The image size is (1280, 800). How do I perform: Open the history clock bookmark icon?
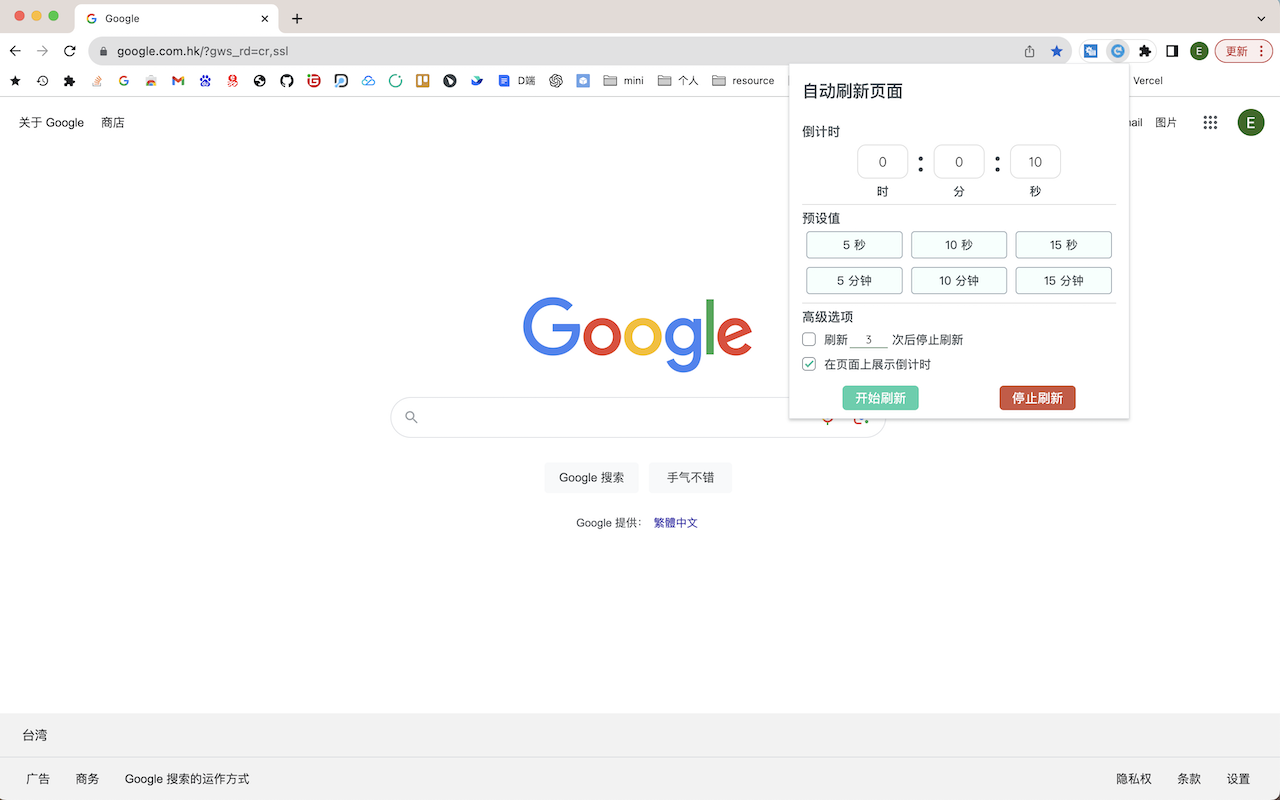click(42, 81)
